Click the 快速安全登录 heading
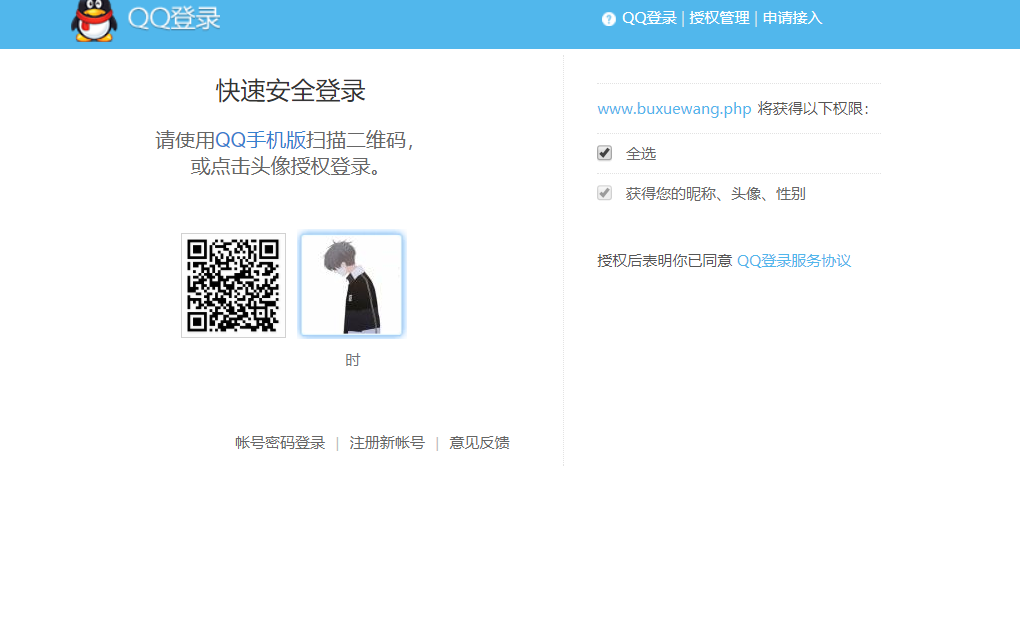1020x638 pixels. pos(291,90)
